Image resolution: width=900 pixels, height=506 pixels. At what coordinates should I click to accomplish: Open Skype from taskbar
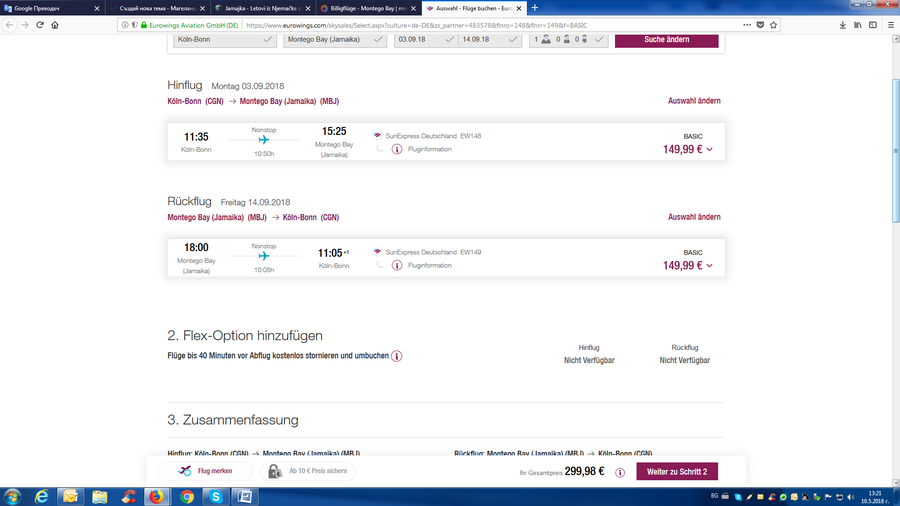coord(216,497)
